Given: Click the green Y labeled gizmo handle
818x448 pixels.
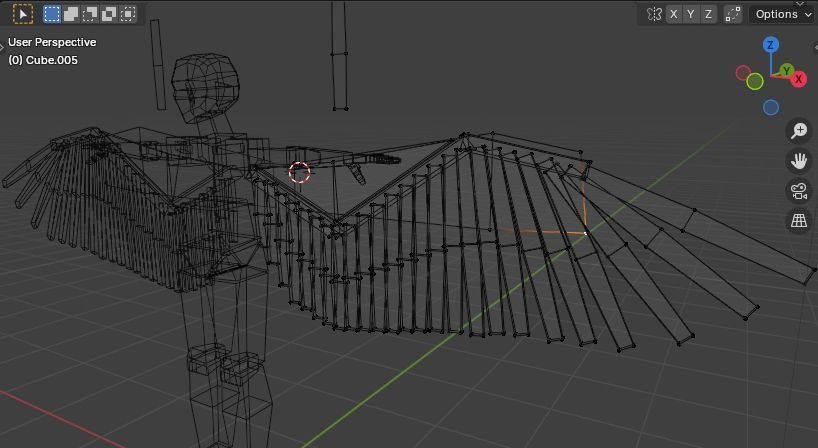Looking at the screenshot, I should pyautogui.click(x=787, y=70).
